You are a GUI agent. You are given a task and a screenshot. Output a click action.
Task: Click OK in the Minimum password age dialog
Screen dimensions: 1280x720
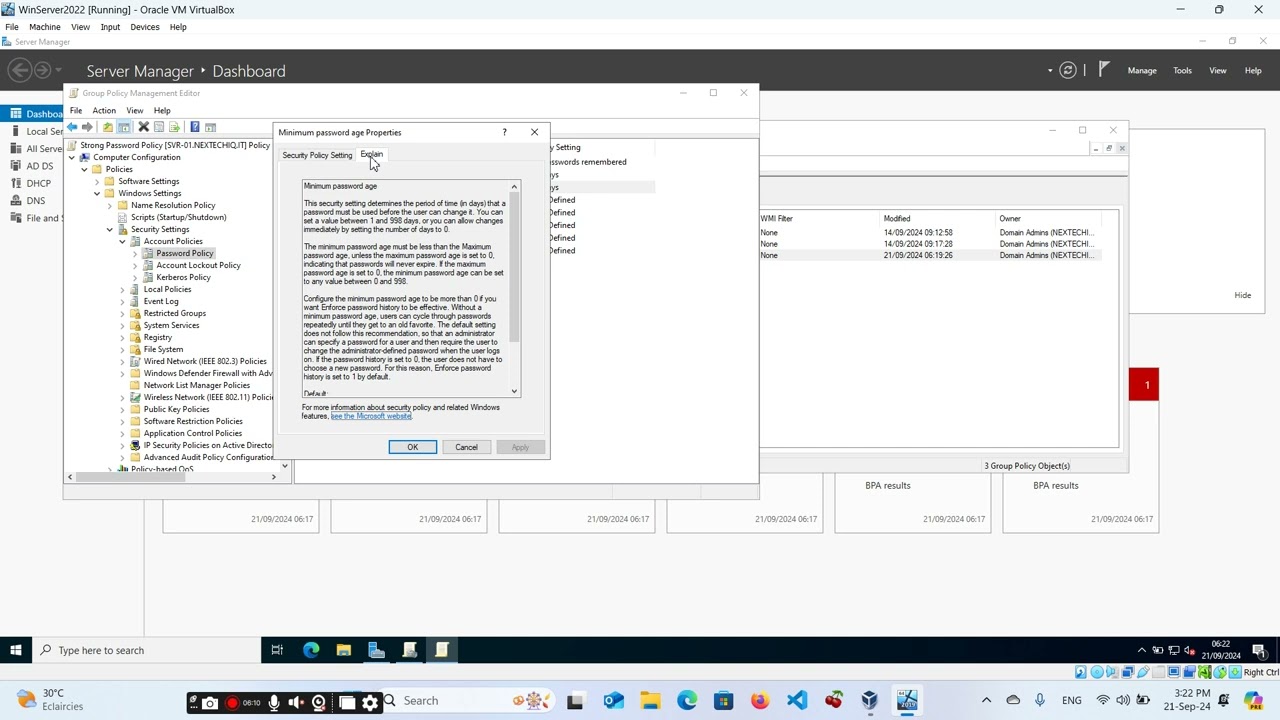[x=412, y=447]
